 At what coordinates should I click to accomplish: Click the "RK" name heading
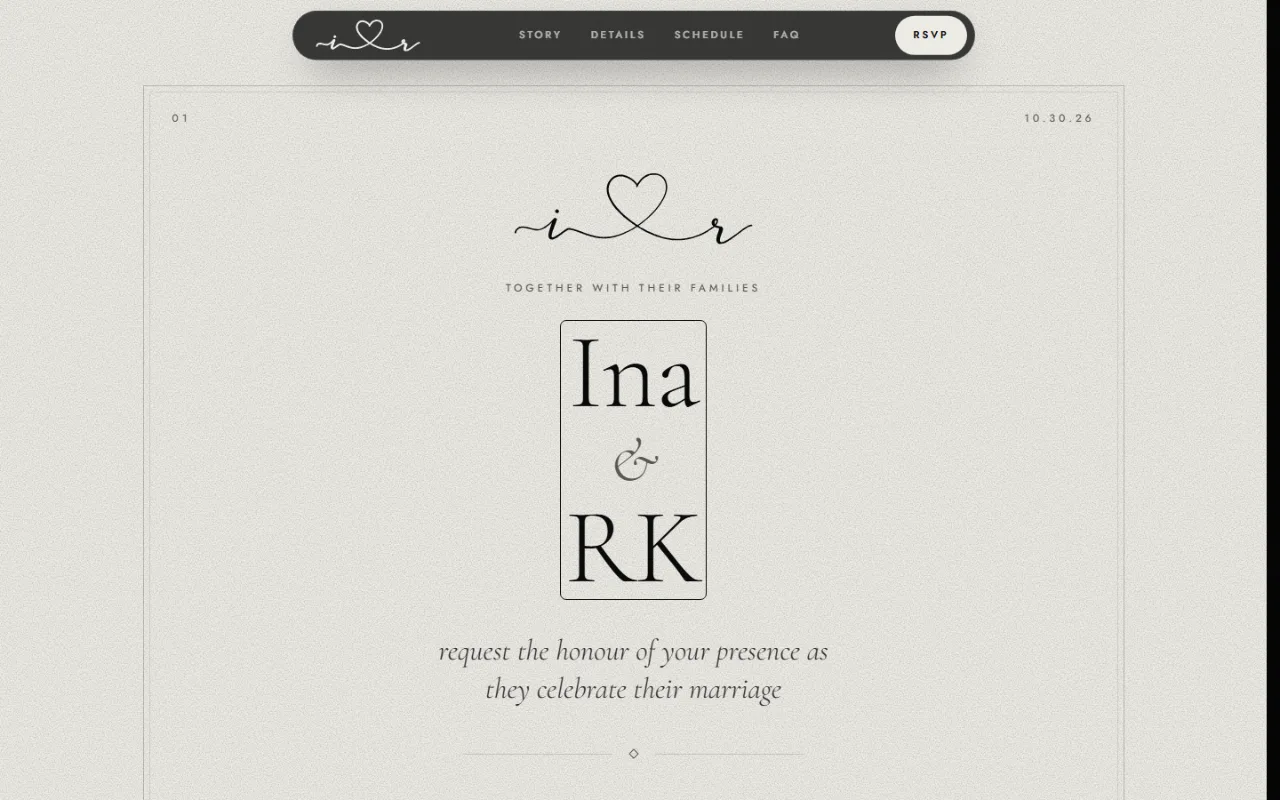[634, 547]
